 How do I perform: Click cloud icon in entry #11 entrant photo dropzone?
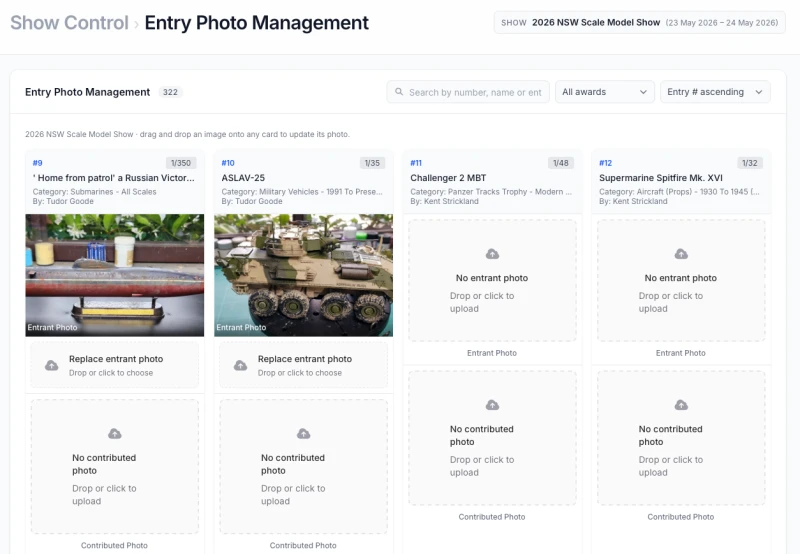tap(492, 254)
